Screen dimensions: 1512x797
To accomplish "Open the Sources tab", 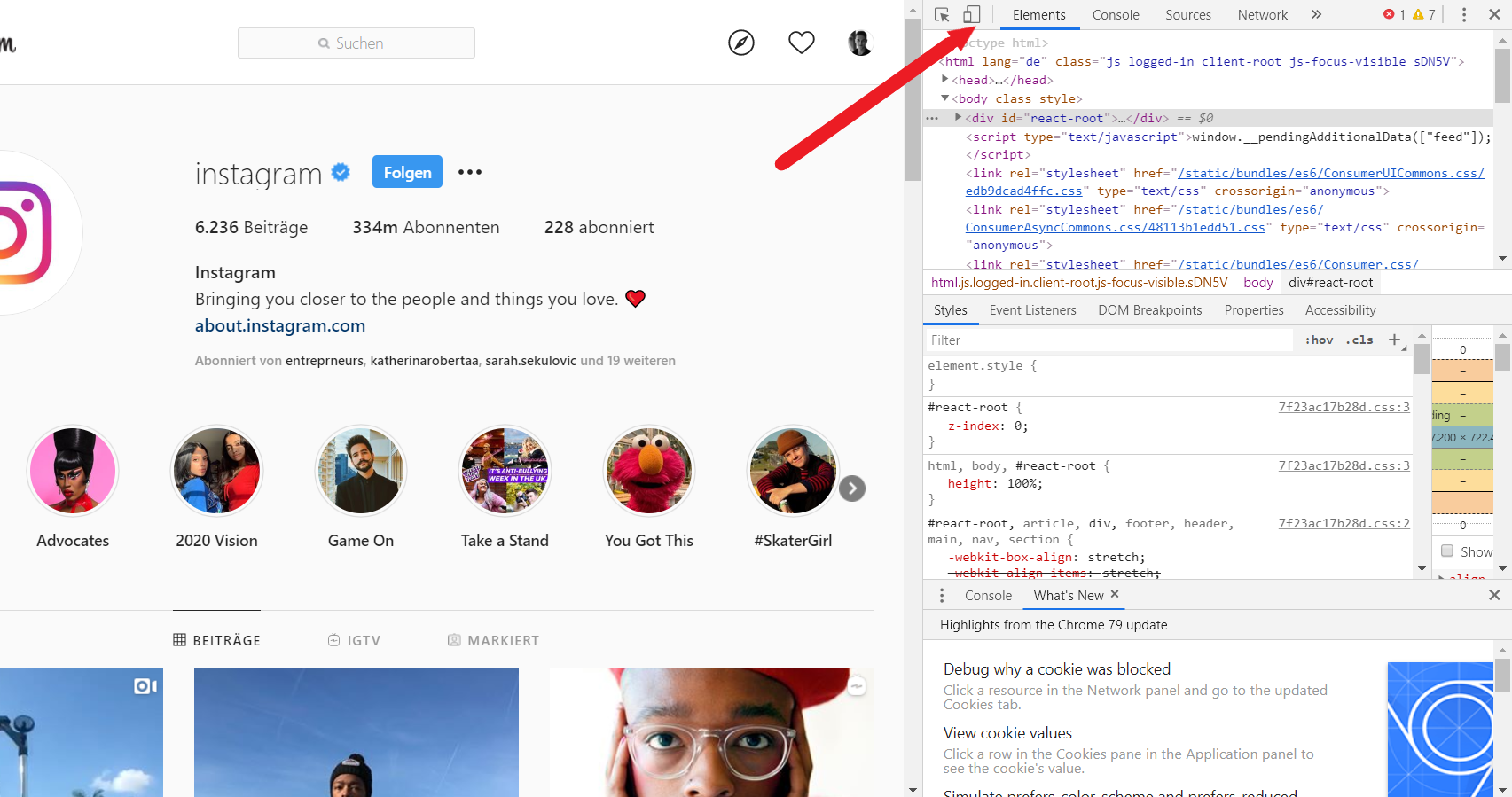I will point(1188,15).
